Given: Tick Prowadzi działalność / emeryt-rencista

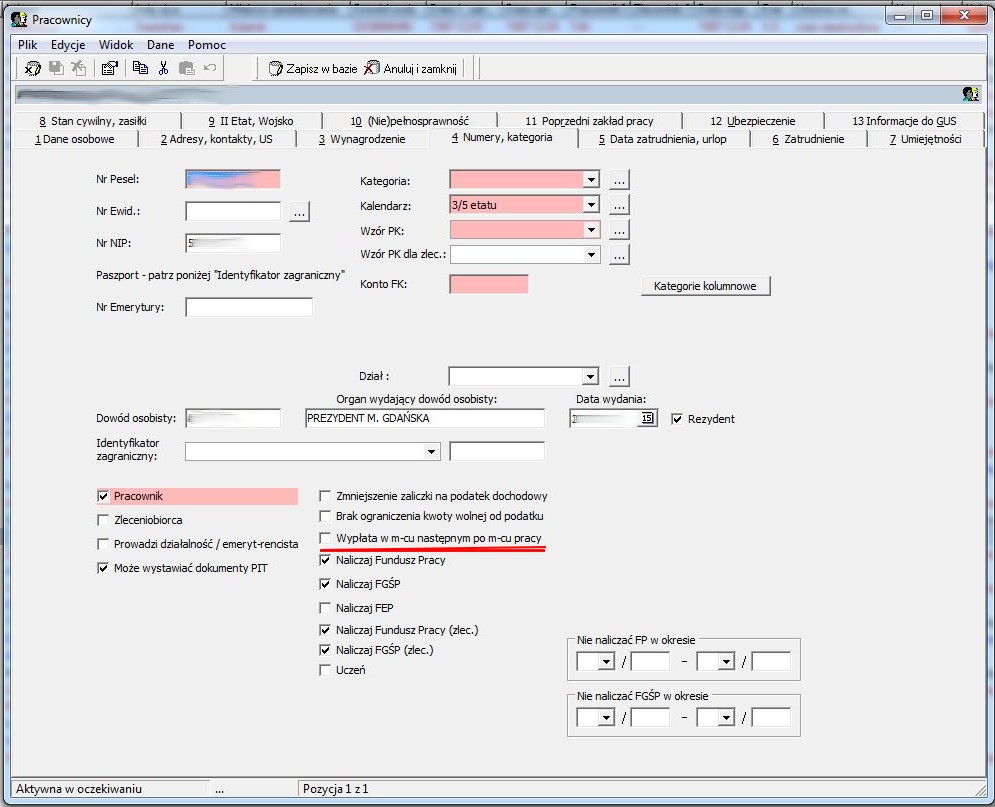Looking at the screenshot, I should point(103,544).
